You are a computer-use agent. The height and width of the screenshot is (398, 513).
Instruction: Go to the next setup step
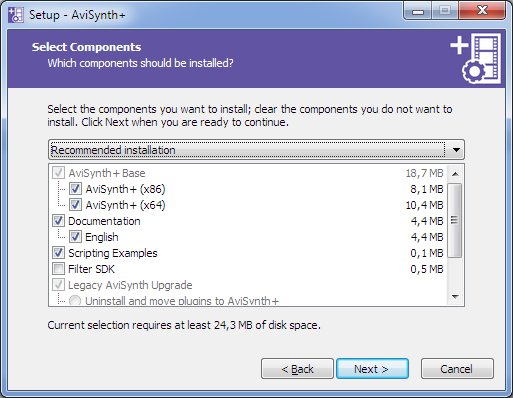point(372,369)
